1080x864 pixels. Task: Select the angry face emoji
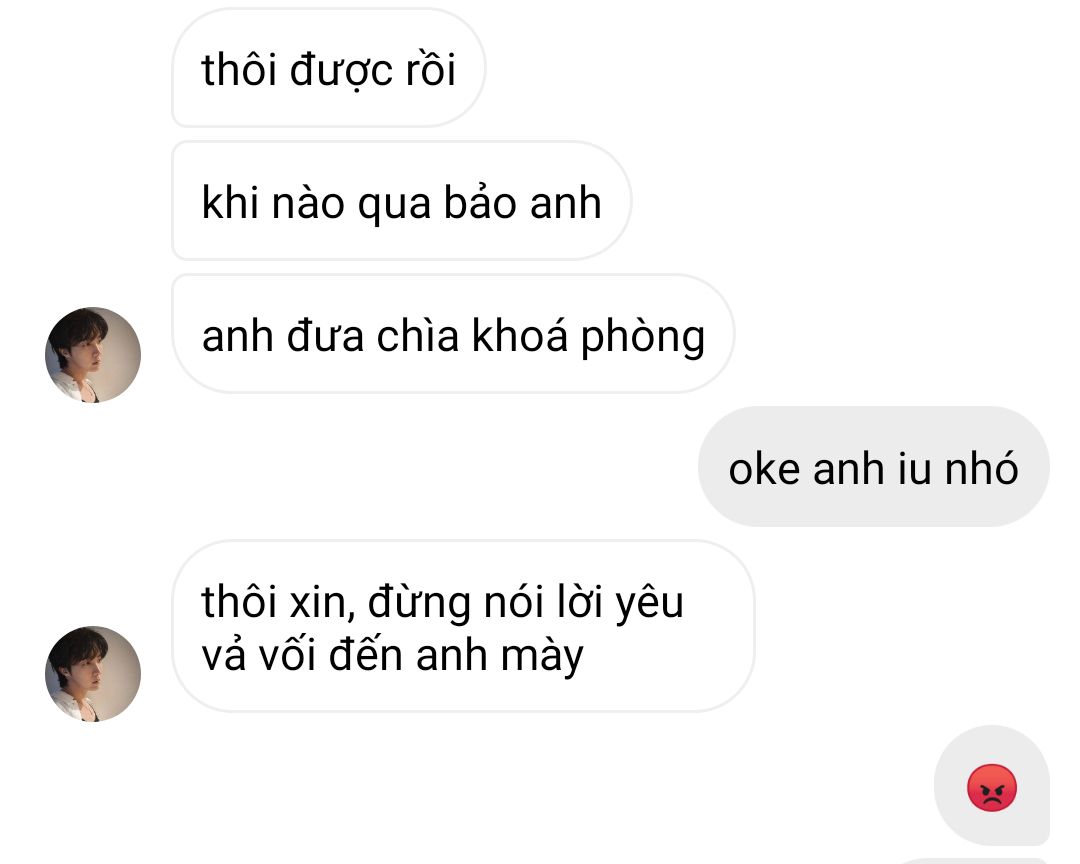(x=992, y=788)
